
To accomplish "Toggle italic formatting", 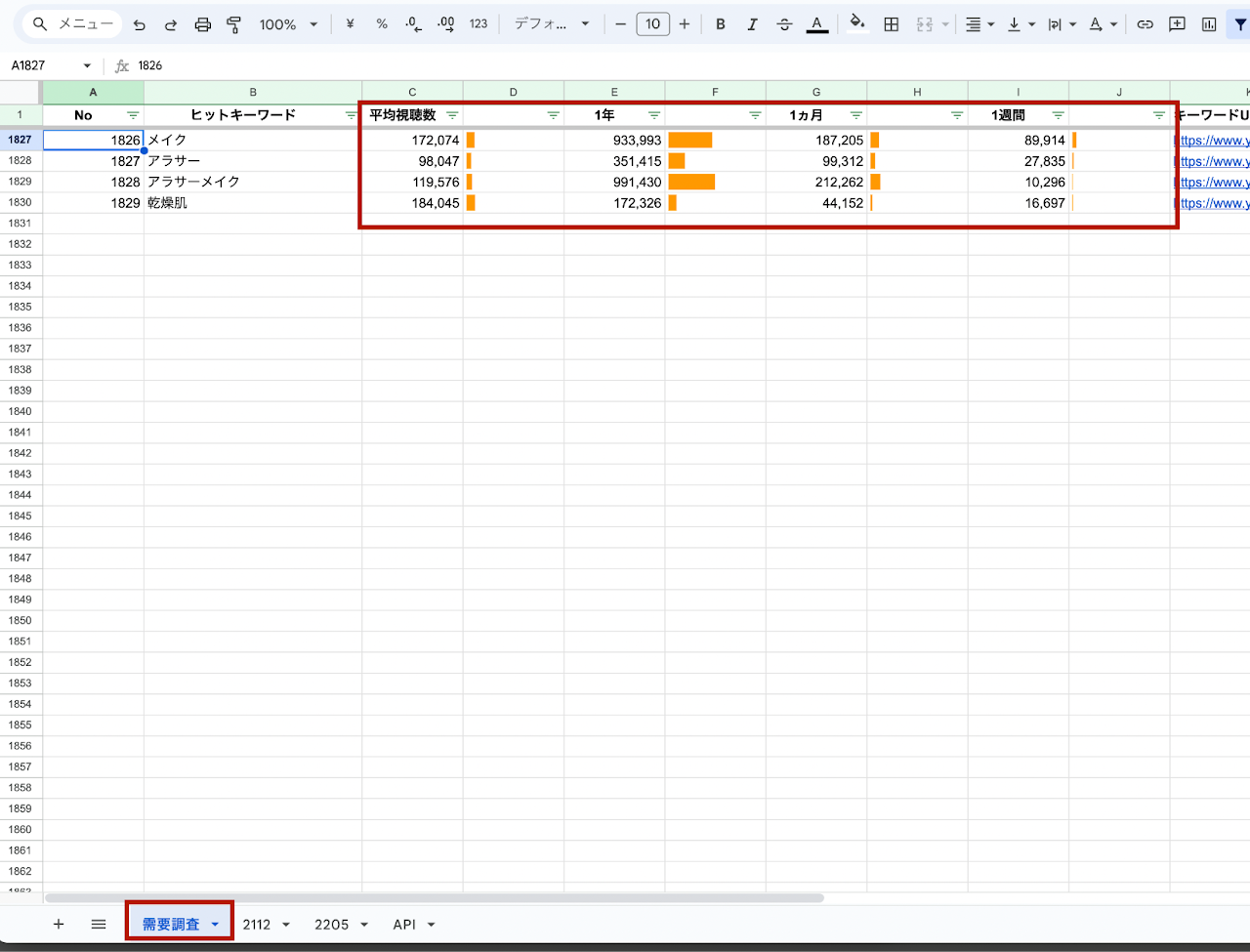I will click(x=752, y=24).
